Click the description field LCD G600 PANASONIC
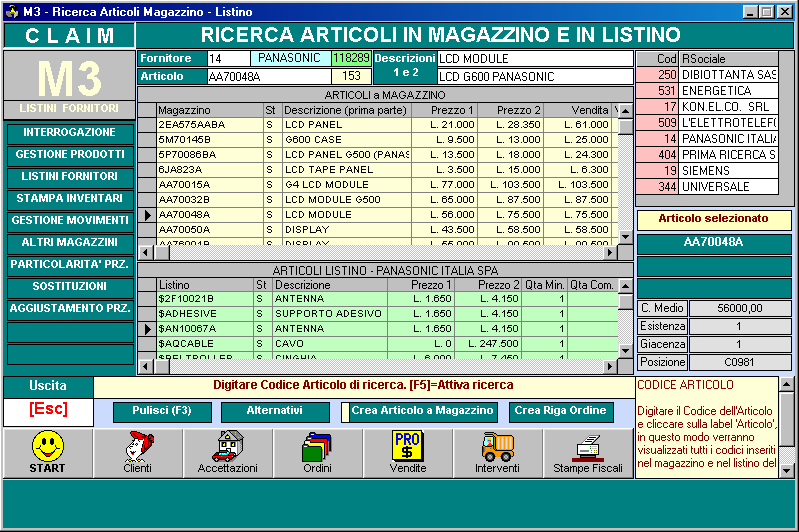This screenshot has height=532, width=799. tap(535, 76)
